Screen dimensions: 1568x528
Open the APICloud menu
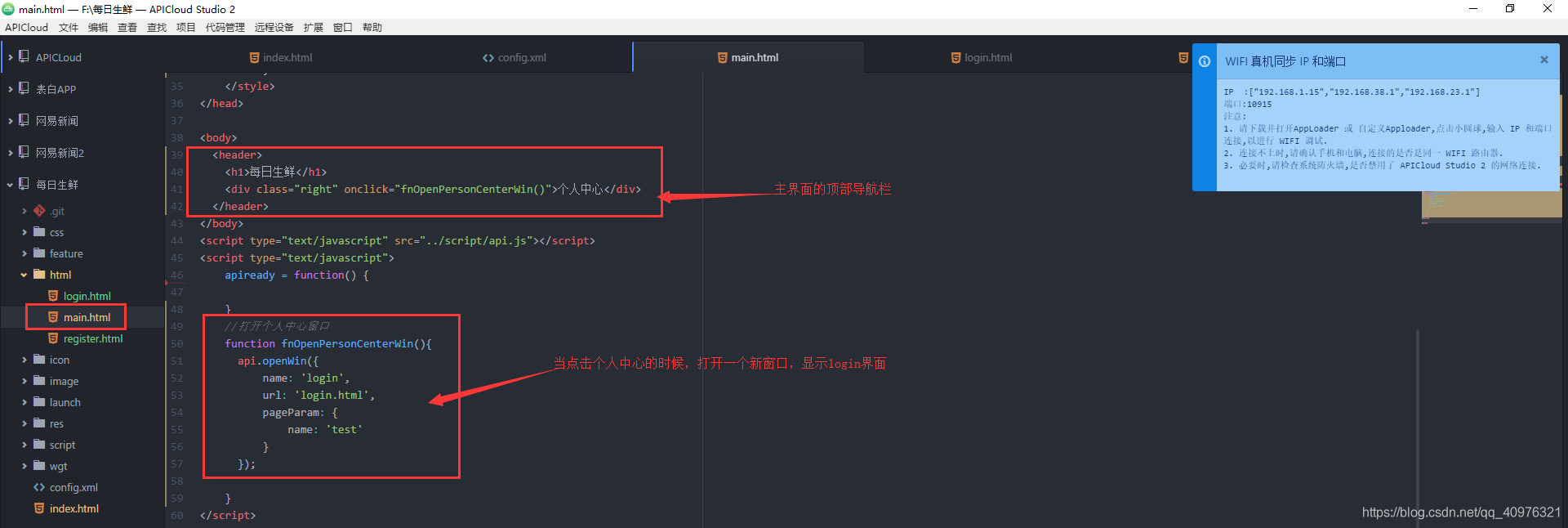pos(27,27)
